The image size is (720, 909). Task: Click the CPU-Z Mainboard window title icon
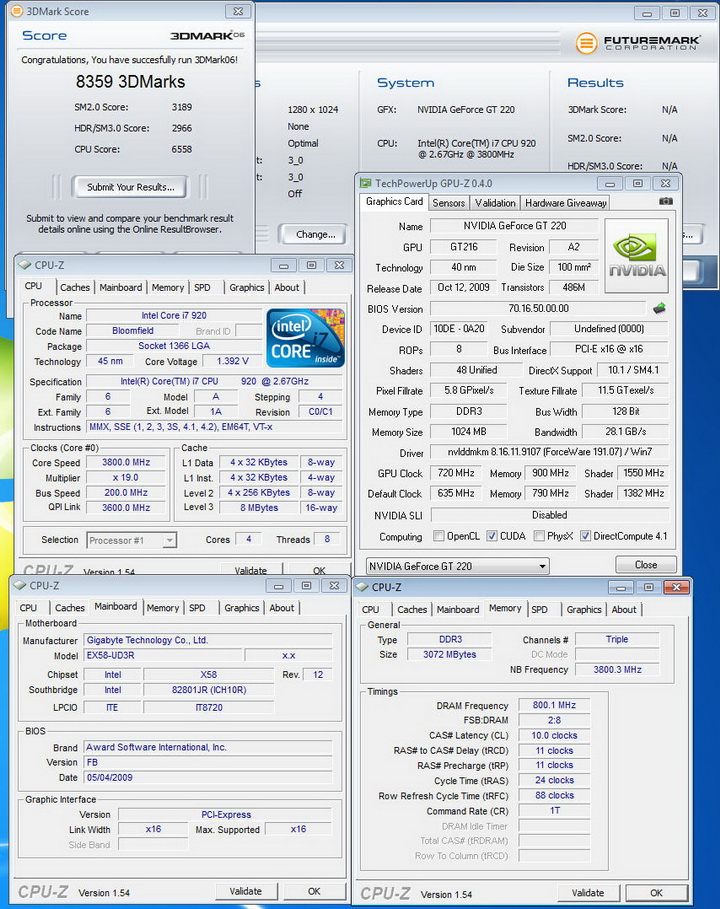[x=20, y=586]
